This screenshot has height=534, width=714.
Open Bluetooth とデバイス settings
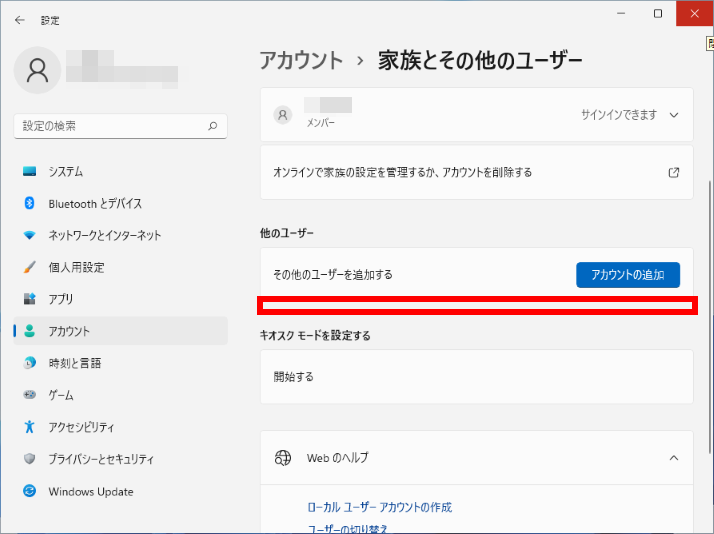pyautogui.click(x=121, y=203)
